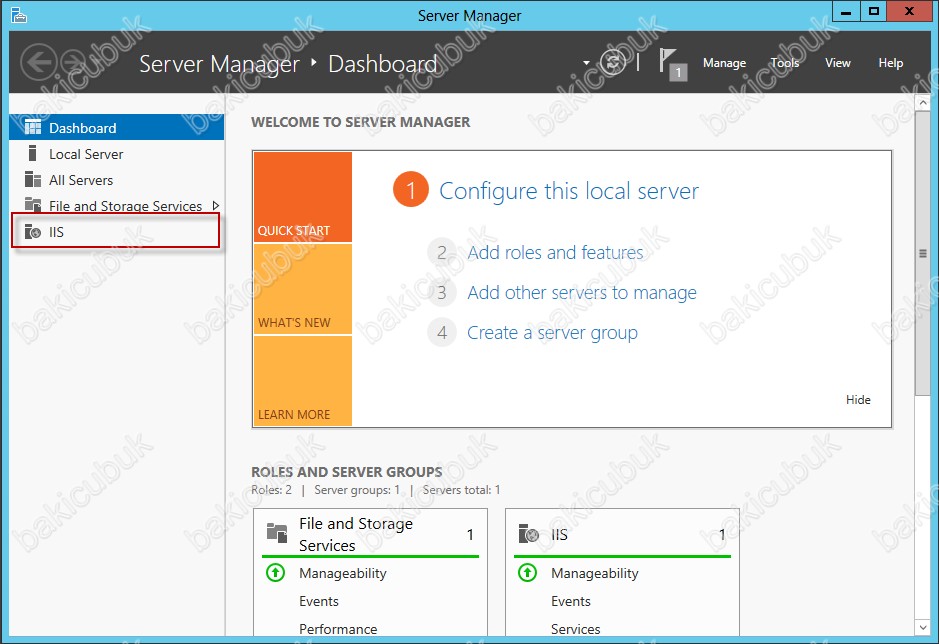Open the address bar dropdown arrow
This screenshot has height=644, width=939.
(586, 63)
